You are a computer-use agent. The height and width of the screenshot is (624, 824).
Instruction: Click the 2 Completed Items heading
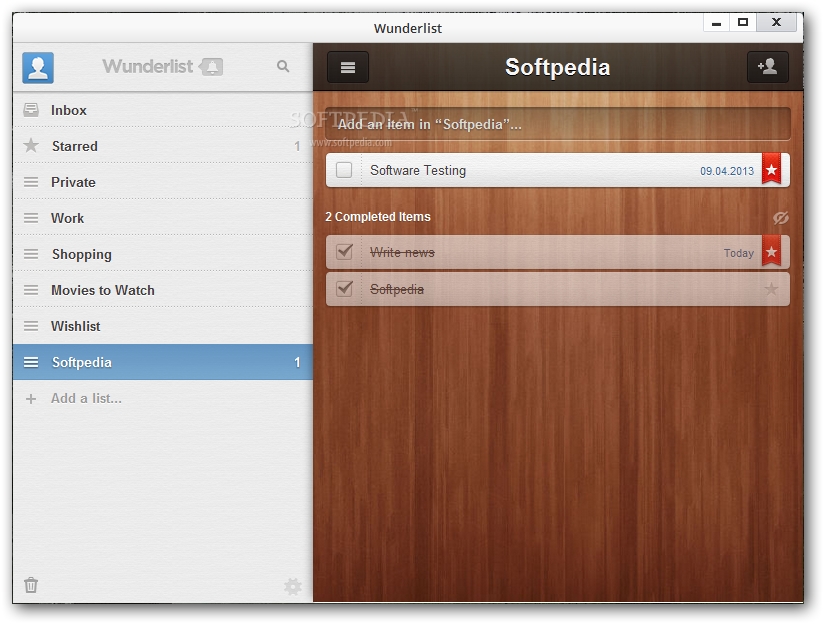tap(377, 217)
